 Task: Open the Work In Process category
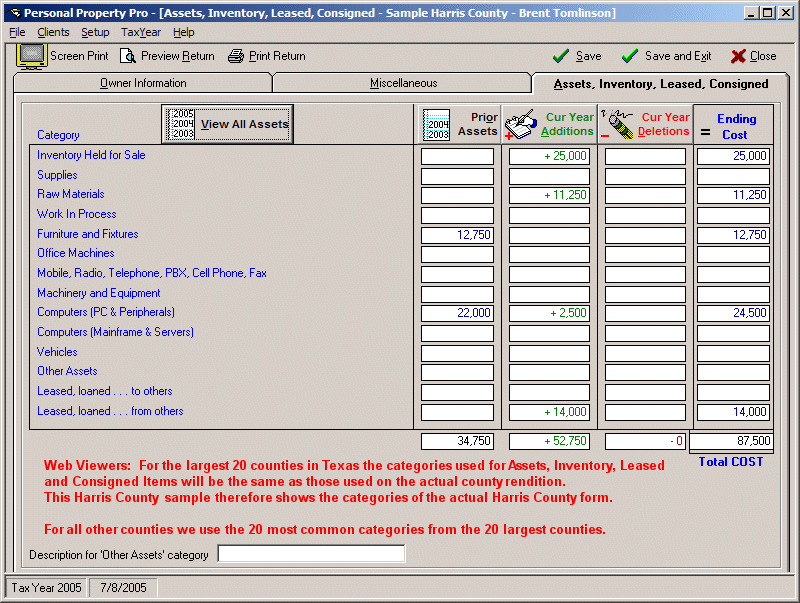pyautogui.click(x=77, y=214)
